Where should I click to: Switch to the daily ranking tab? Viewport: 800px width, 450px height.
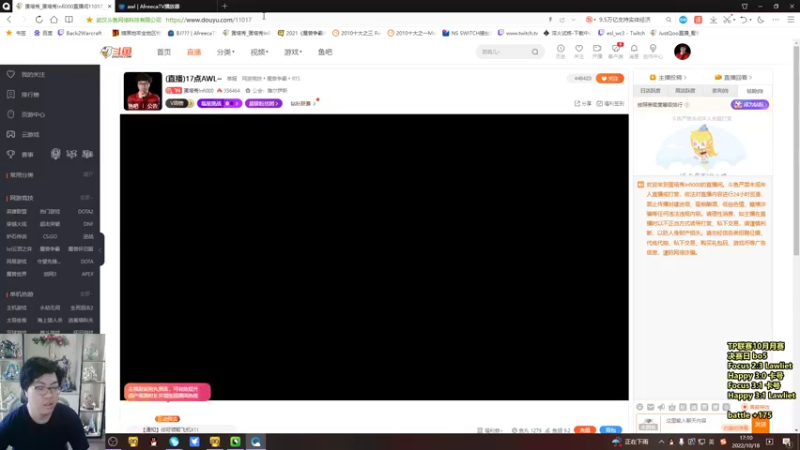[x=651, y=91]
